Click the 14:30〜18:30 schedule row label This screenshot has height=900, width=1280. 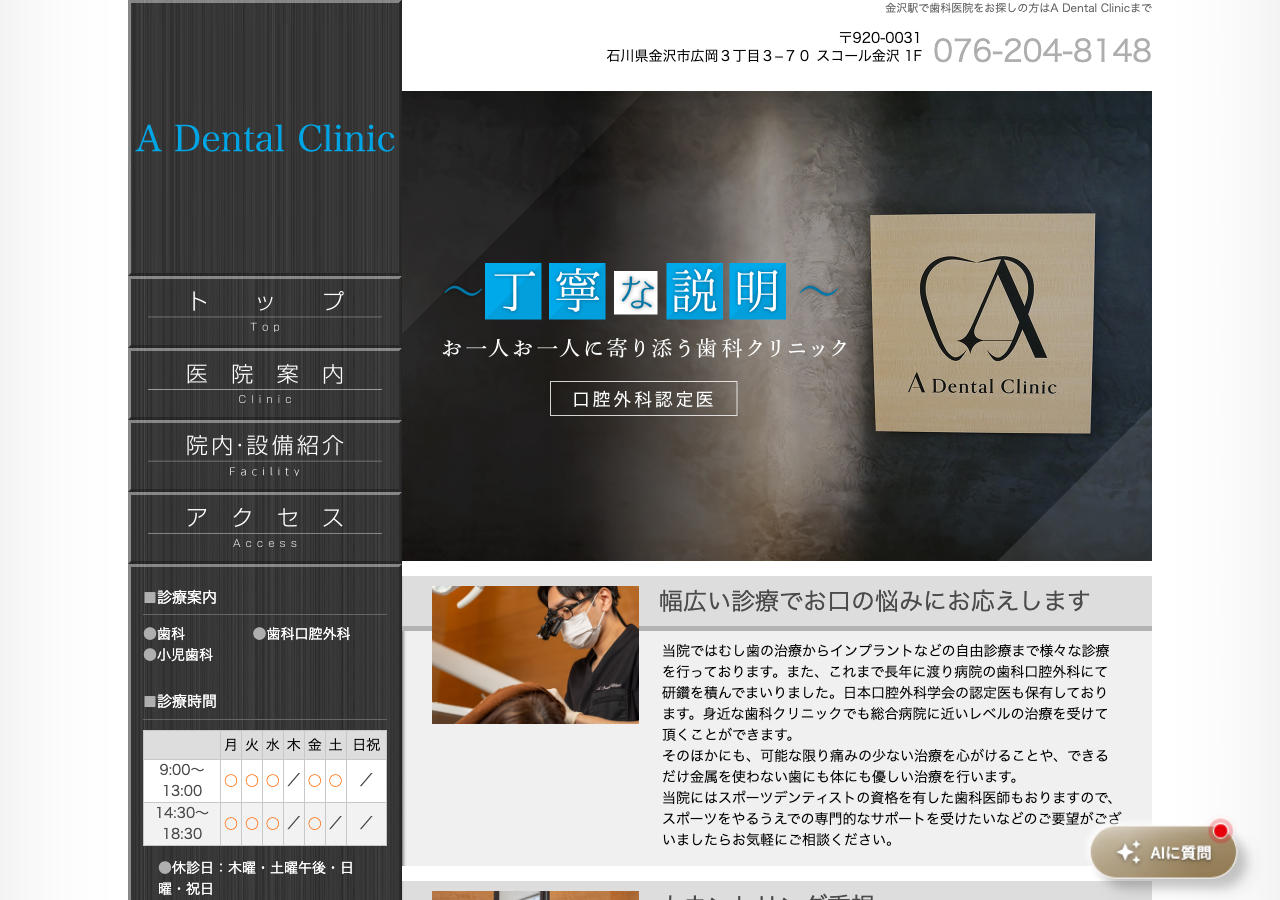pyautogui.click(x=182, y=823)
